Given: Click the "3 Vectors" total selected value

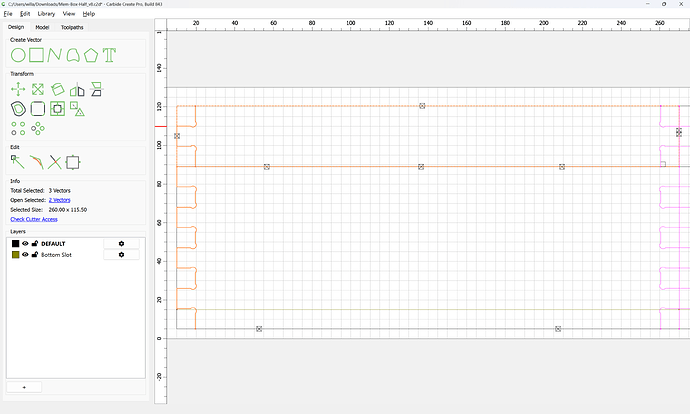Looking at the screenshot, I should (59, 191).
